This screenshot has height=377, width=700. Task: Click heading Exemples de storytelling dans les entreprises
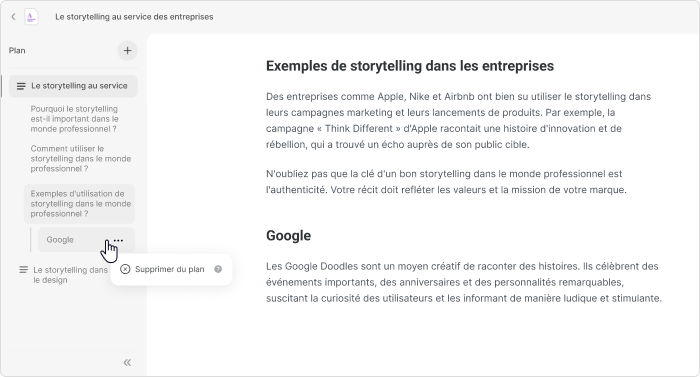[410, 66]
